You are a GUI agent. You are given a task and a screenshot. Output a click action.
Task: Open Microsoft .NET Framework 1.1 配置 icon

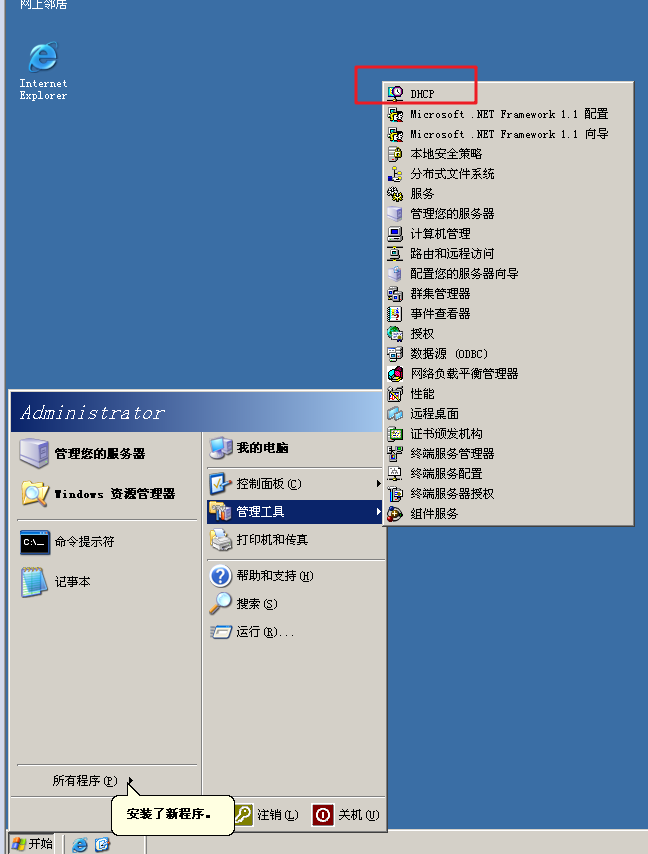coord(395,114)
